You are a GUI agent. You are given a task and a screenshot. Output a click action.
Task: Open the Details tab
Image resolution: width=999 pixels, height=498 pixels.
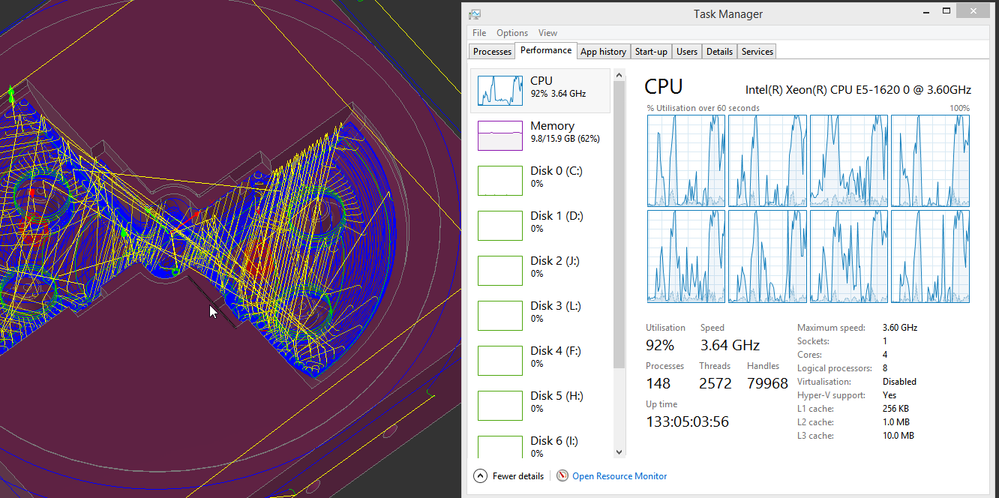click(x=719, y=52)
